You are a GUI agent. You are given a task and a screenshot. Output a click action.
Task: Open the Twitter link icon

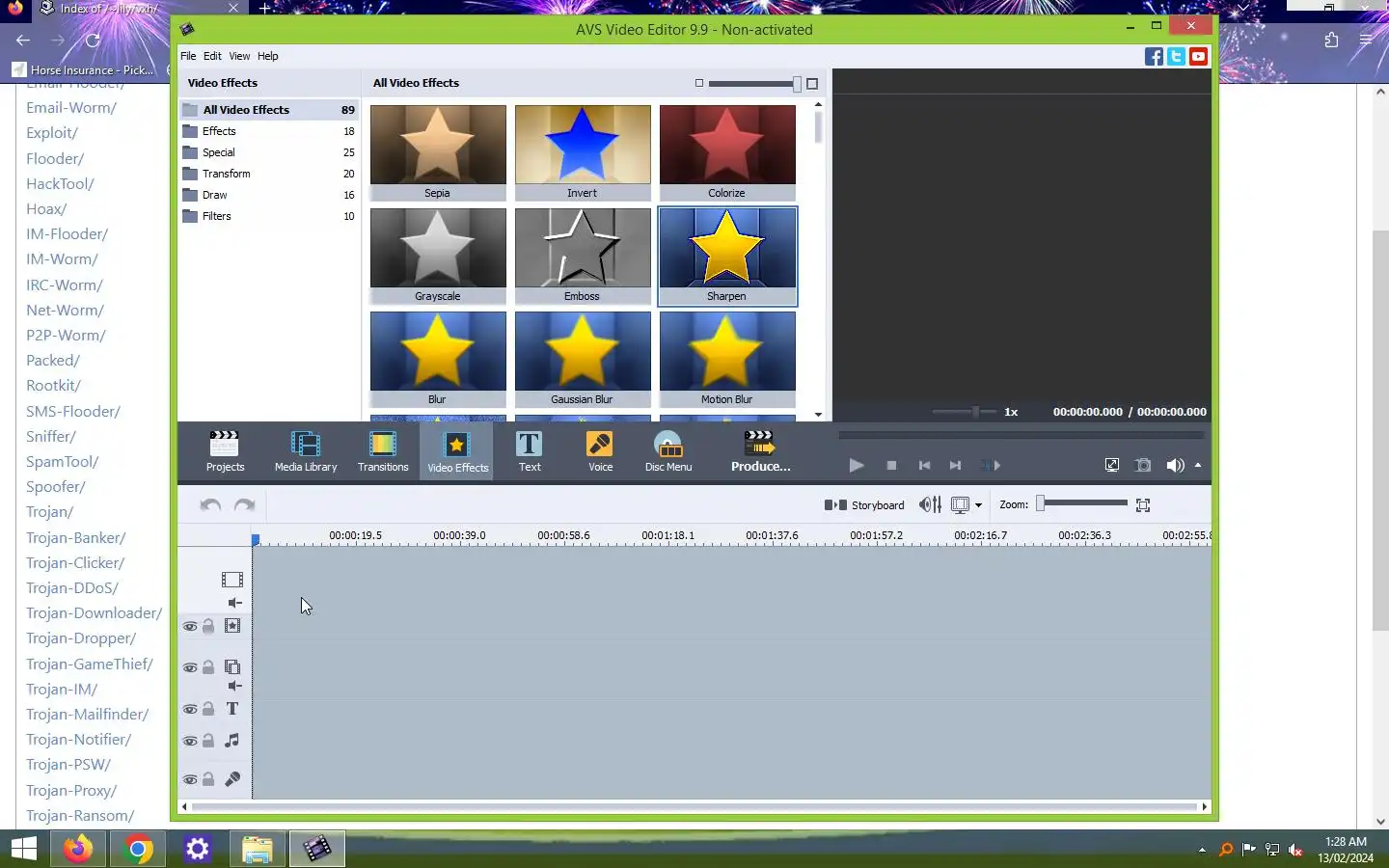(1176, 57)
